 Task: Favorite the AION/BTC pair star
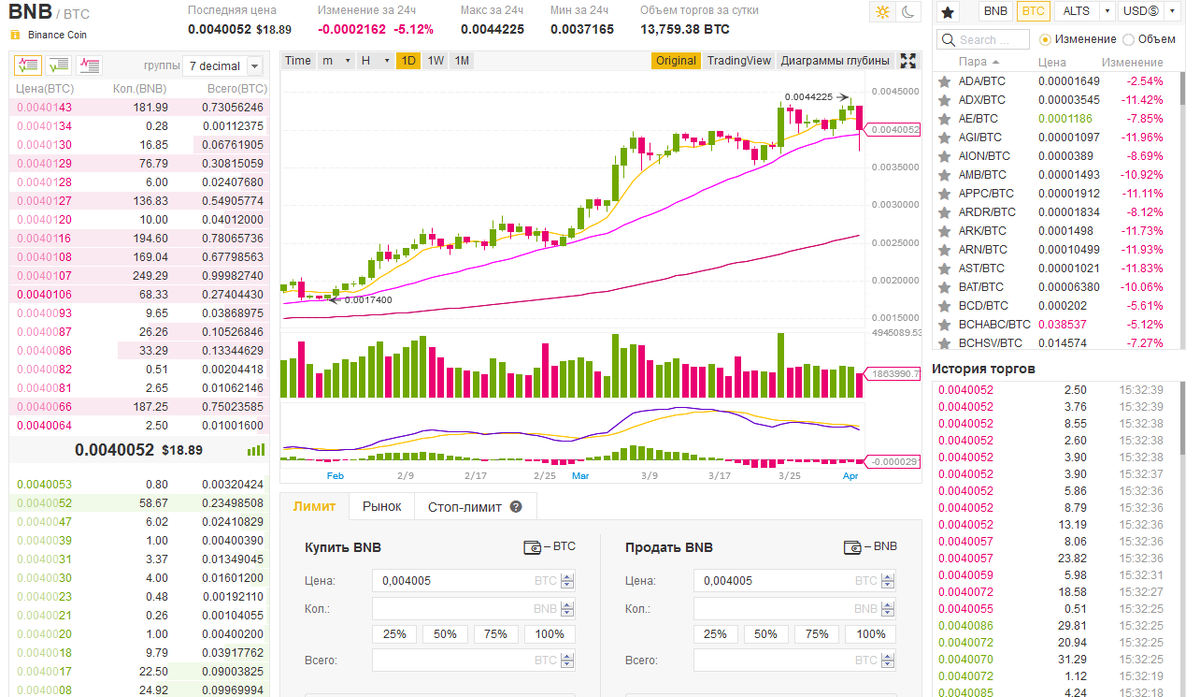[x=943, y=156]
